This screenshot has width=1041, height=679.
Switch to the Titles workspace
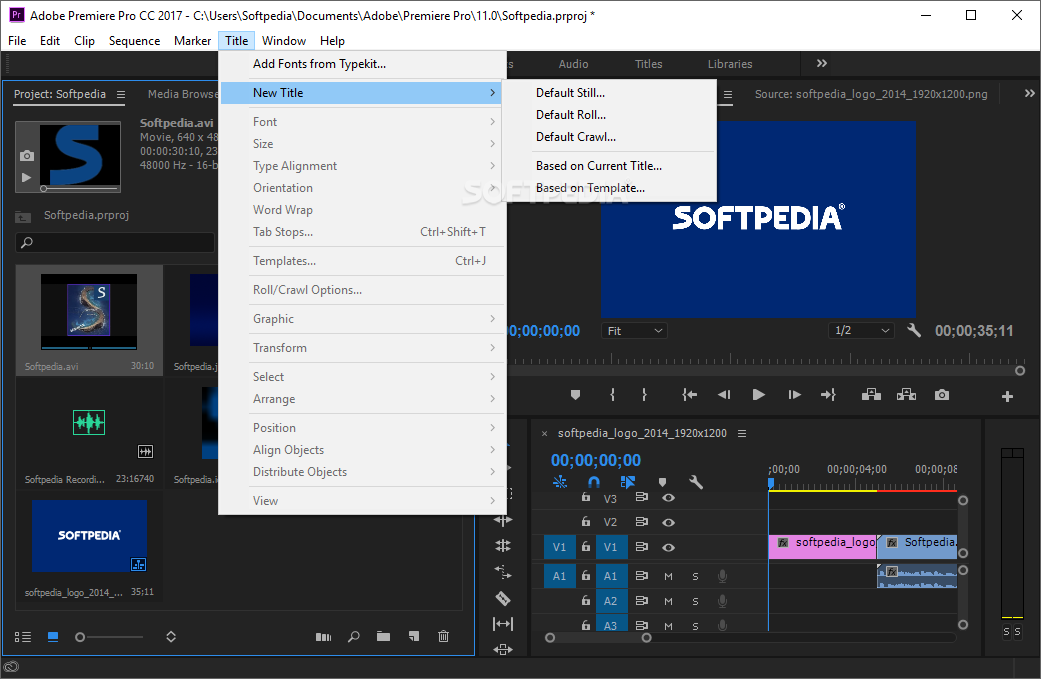pos(649,64)
